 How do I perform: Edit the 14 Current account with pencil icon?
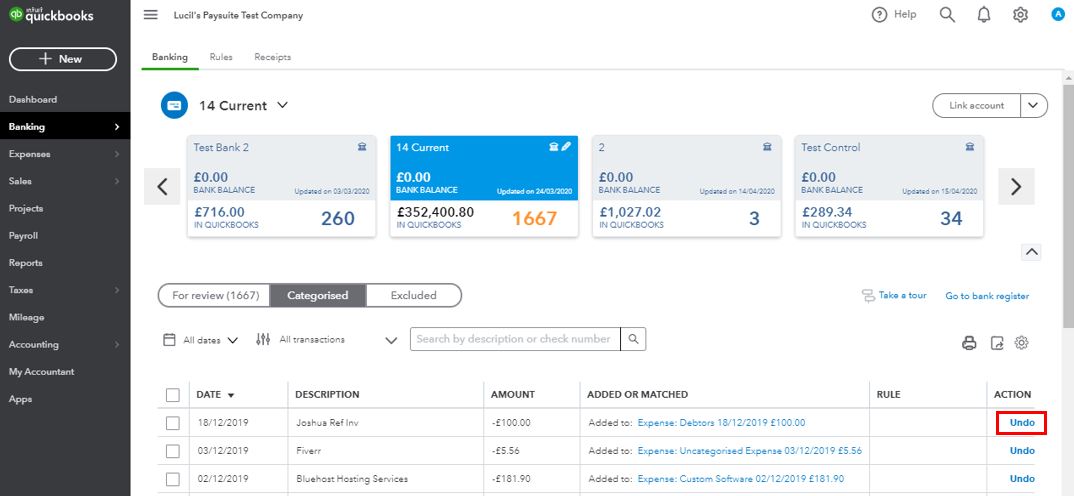[566, 147]
